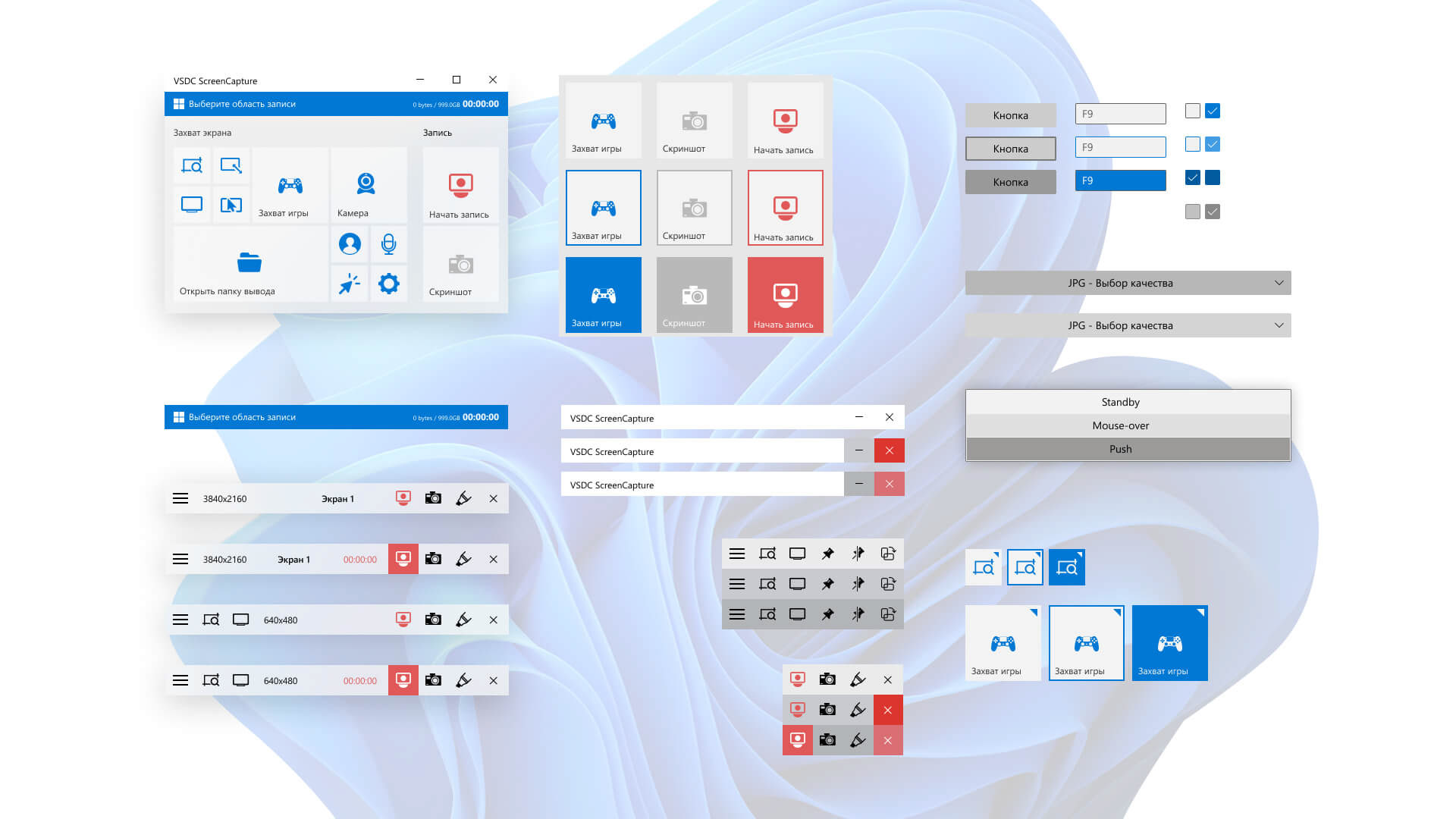Select the rectangular region capture icon
This screenshot has width=1456, height=819.
pos(192,165)
